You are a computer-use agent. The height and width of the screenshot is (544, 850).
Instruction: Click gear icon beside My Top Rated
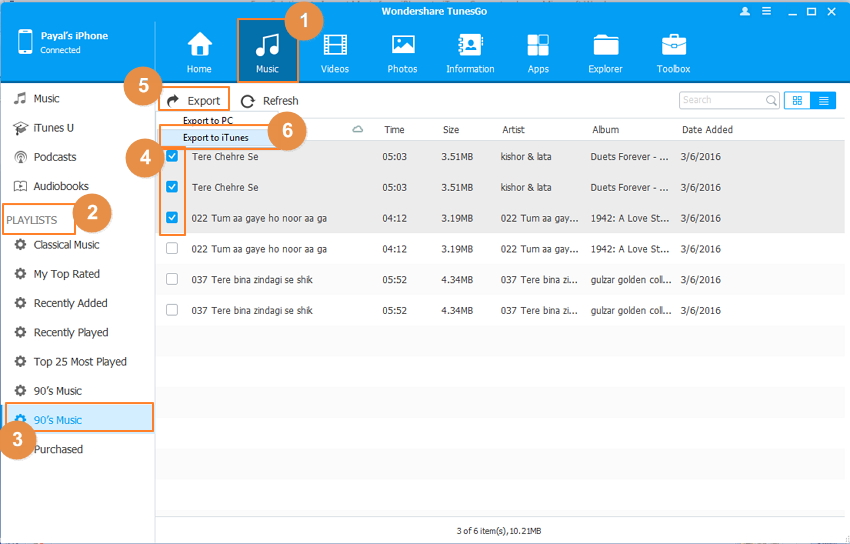click(20, 274)
